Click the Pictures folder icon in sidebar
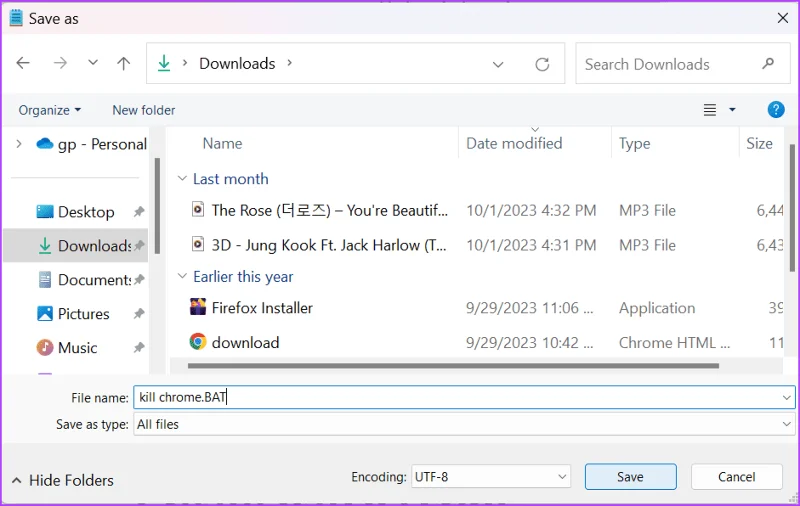The height and width of the screenshot is (506, 800). point(45,313)
